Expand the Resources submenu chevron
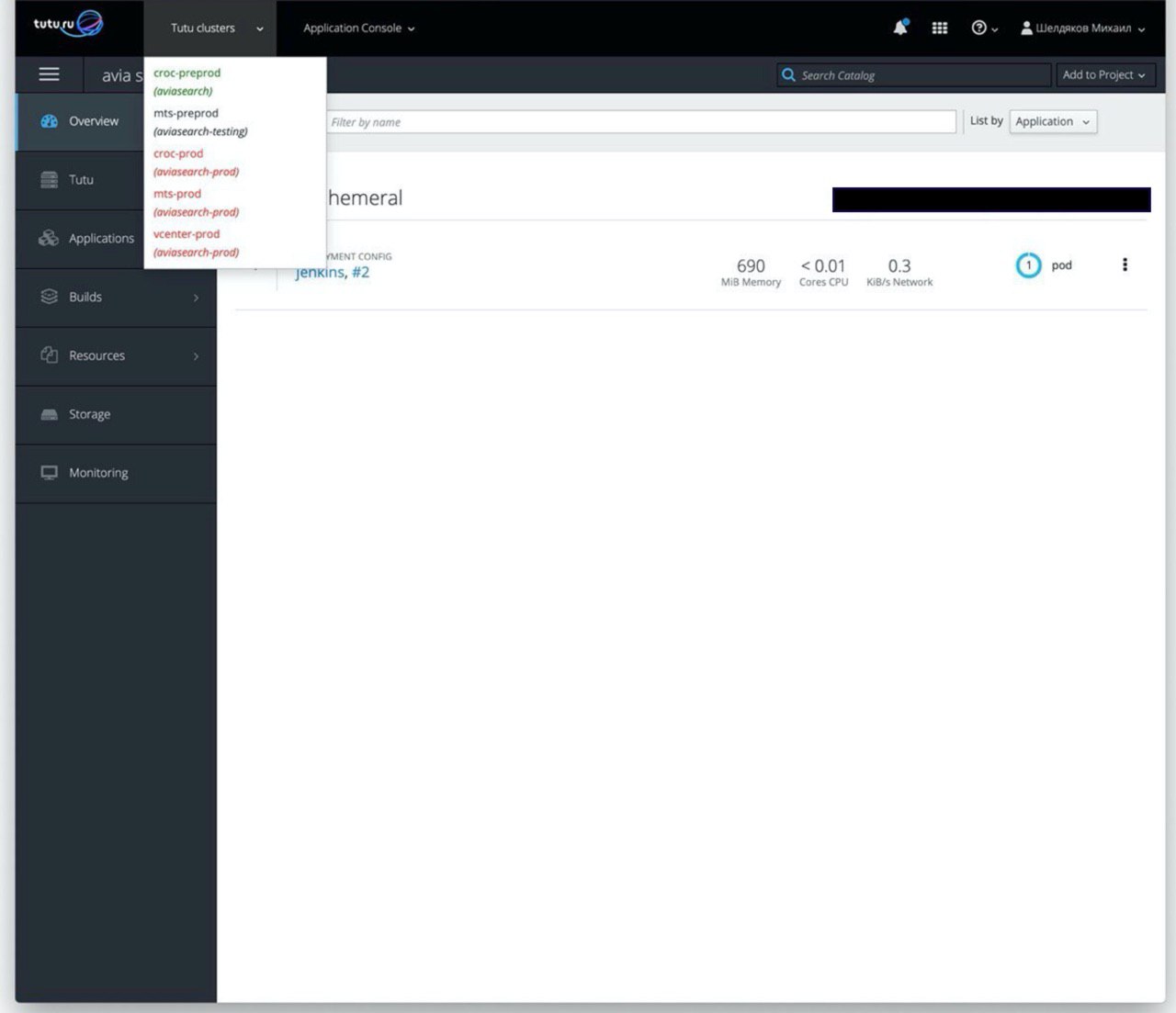Viewport: 1176px width, 1013px height. click(x=196, y=356)
